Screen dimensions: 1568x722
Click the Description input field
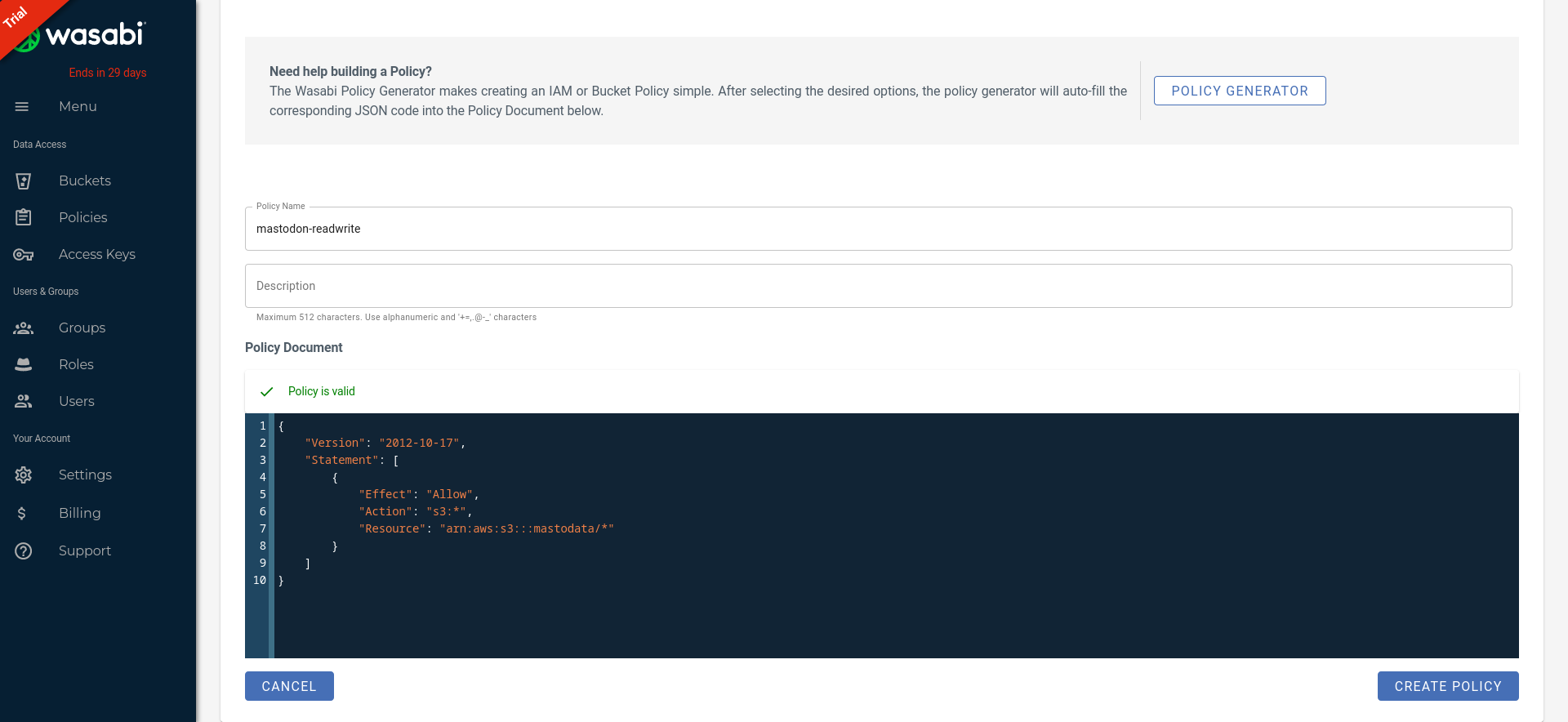pos(878,286)
